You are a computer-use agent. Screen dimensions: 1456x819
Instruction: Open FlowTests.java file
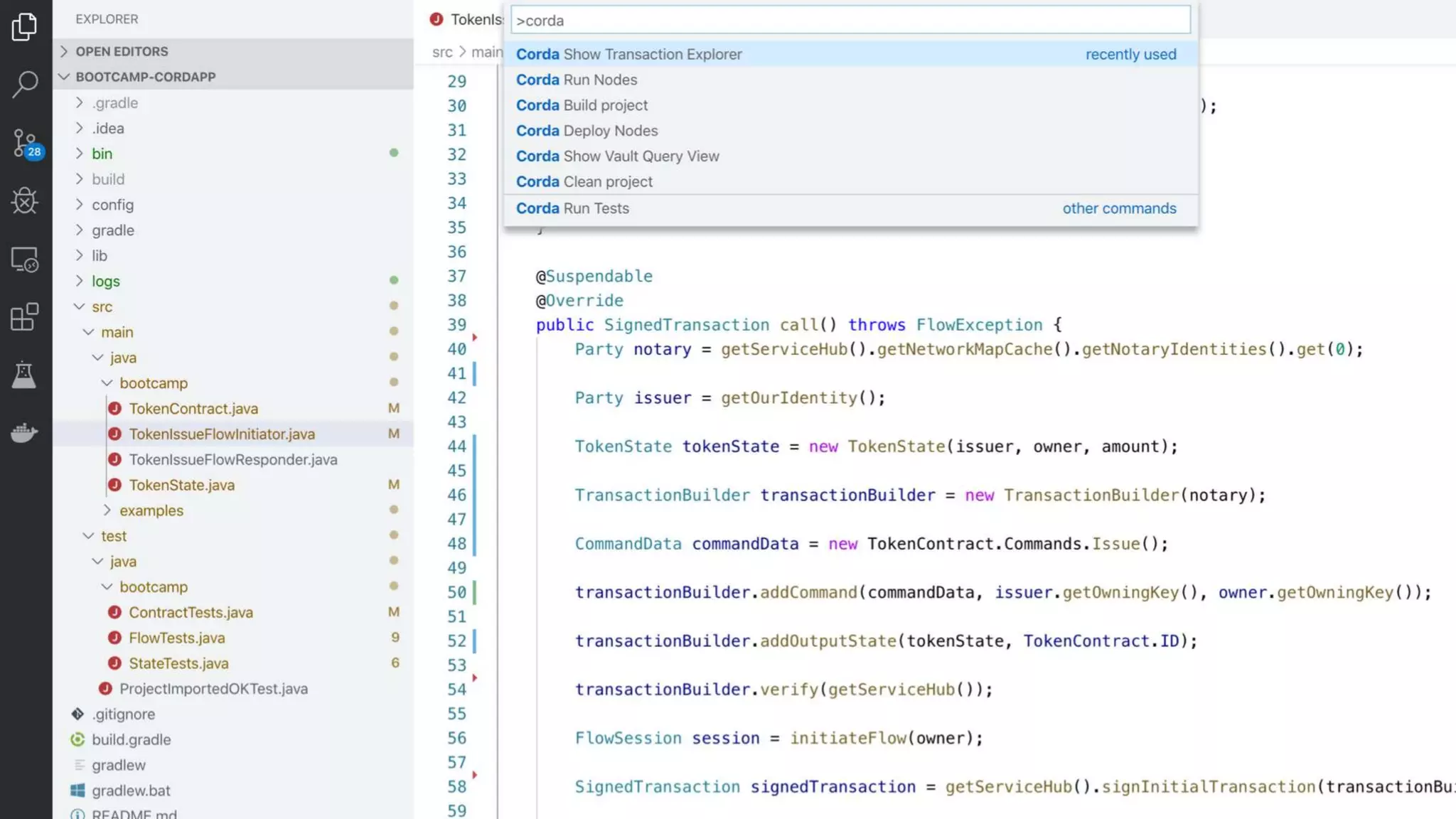(176, 638)
